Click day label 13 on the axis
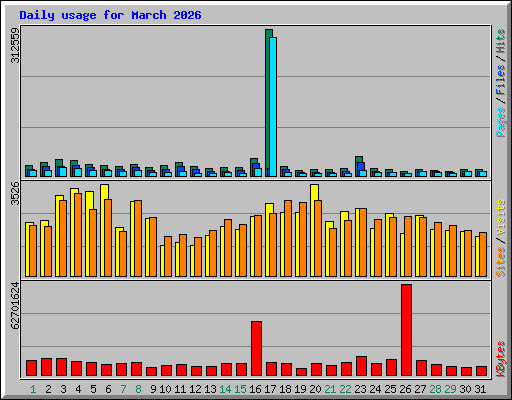The image size is (512, 400). (210, 389)
